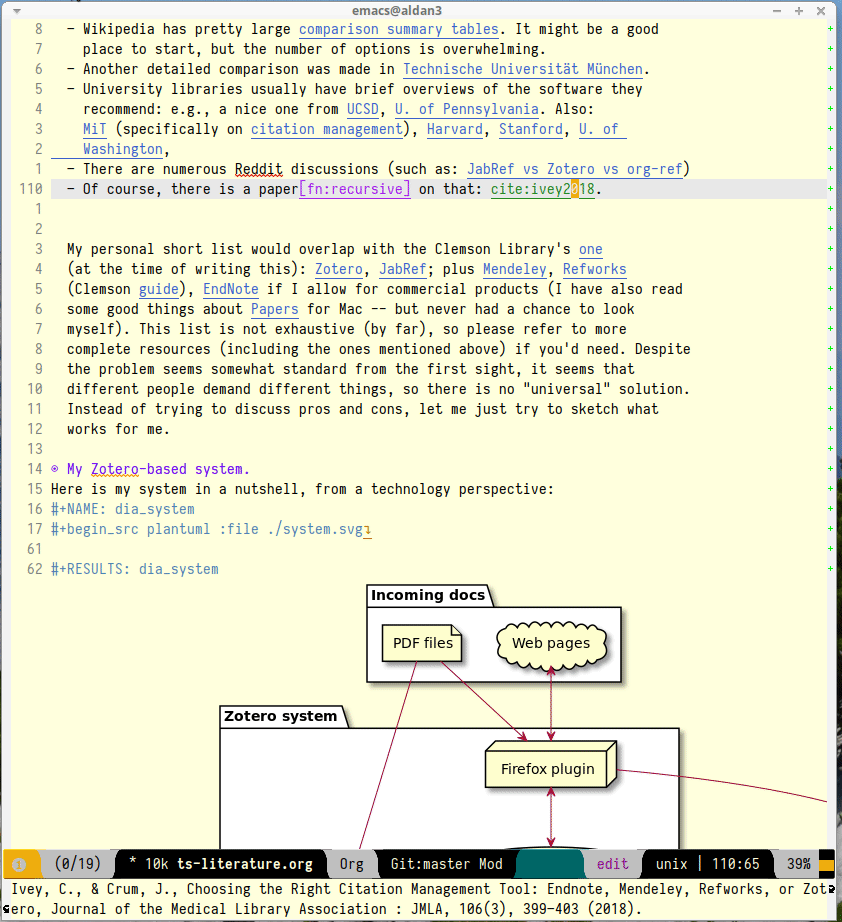Click the '#+NAME: dia_system' line
The image size is (842, 922).
tap(123, 509)
